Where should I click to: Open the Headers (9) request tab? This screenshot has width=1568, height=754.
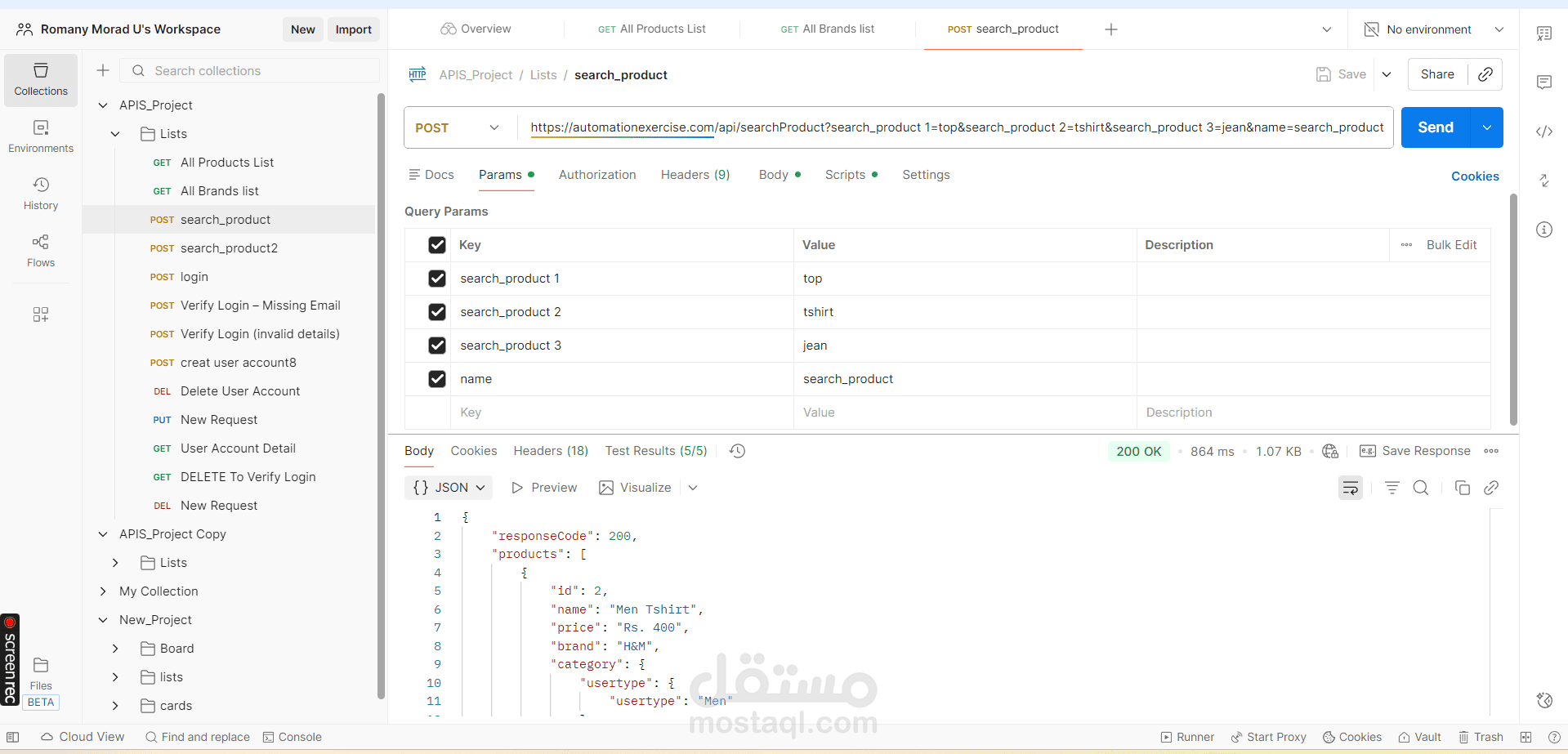point(695,175)
